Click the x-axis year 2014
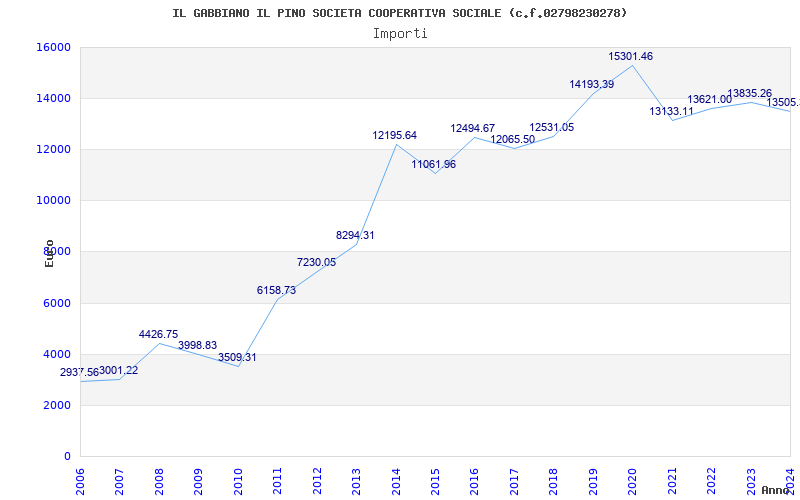This screenshot has height=500, width=800. [396, 481]
